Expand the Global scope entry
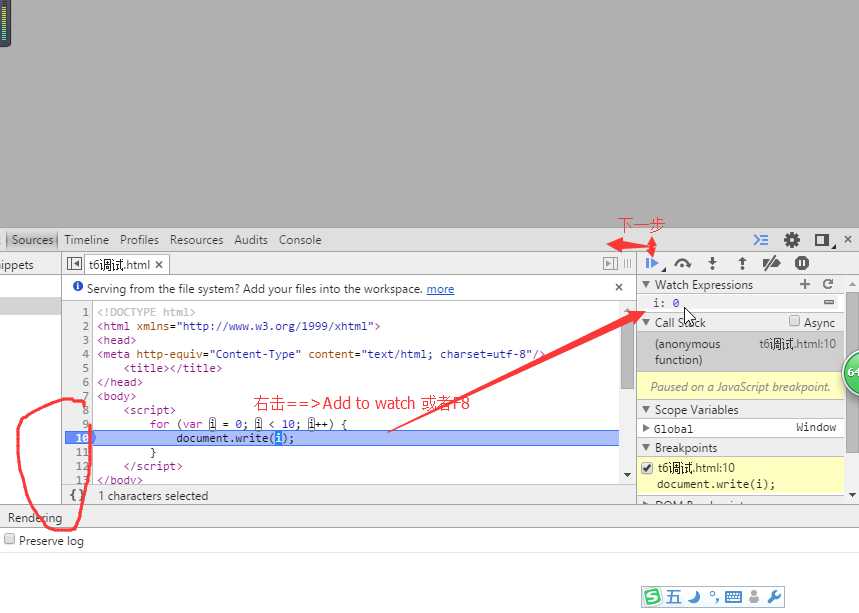This screenshot has height=613, width=859. [646, 428]
